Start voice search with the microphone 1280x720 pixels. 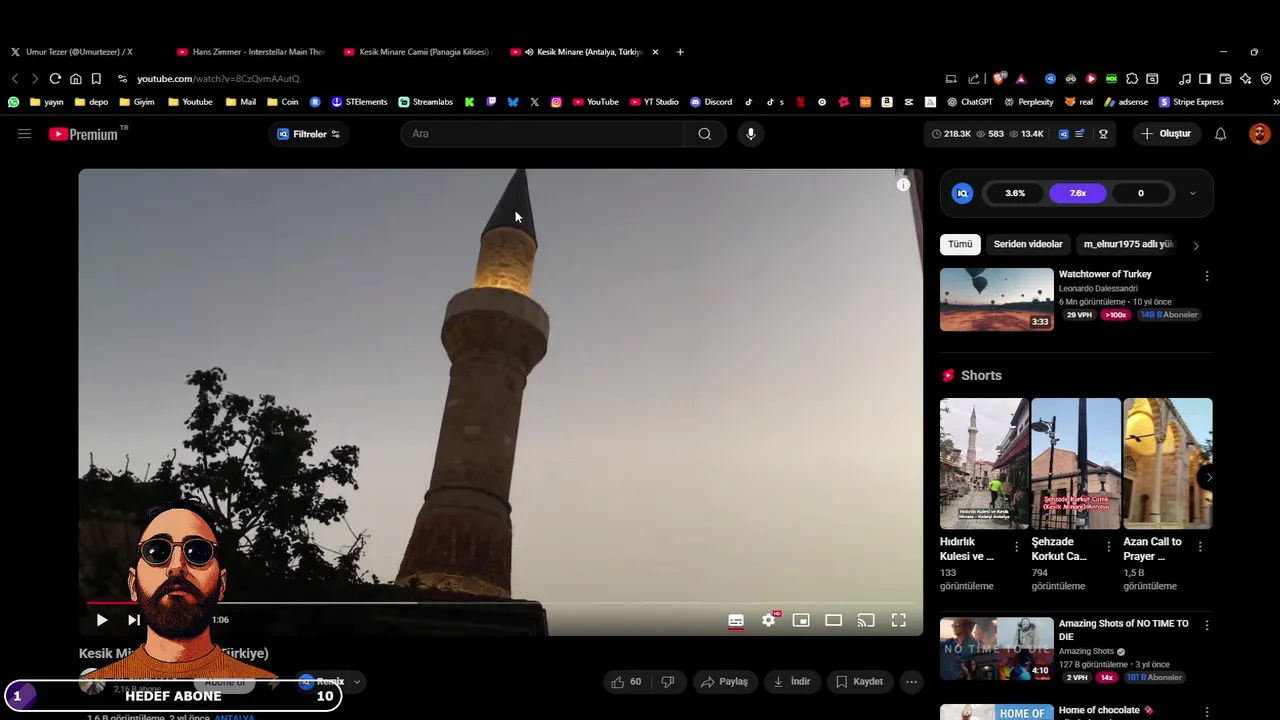(751, 134)
